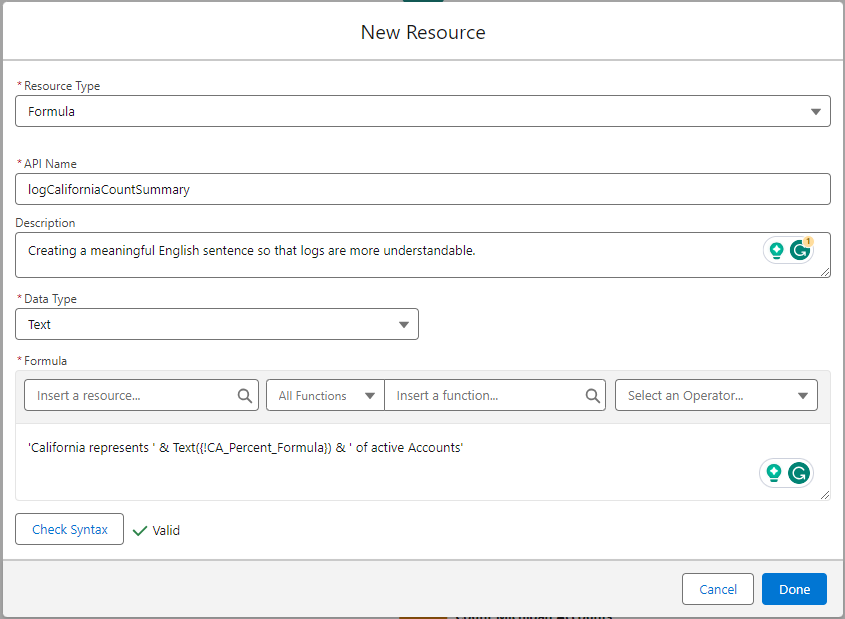Click the green lightbulb icon in Description field
Image resolution: width=845 pixels, height=619 pixels.
click(776, 251)
